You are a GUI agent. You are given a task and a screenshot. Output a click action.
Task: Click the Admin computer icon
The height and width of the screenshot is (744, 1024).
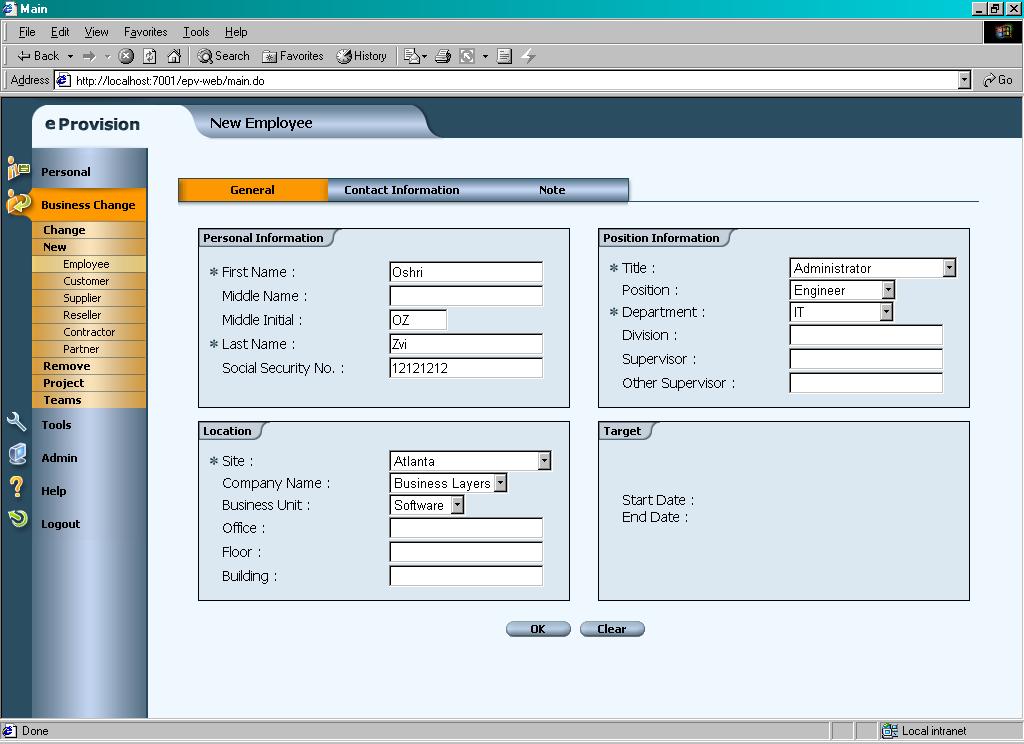tap(17, 455)
